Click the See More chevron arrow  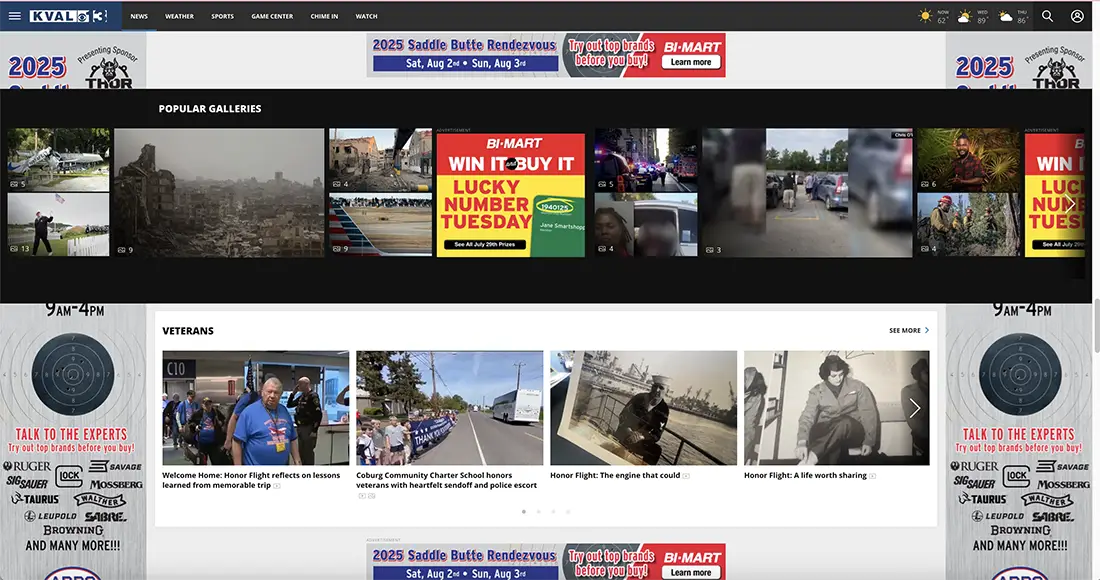coord(927,330)
